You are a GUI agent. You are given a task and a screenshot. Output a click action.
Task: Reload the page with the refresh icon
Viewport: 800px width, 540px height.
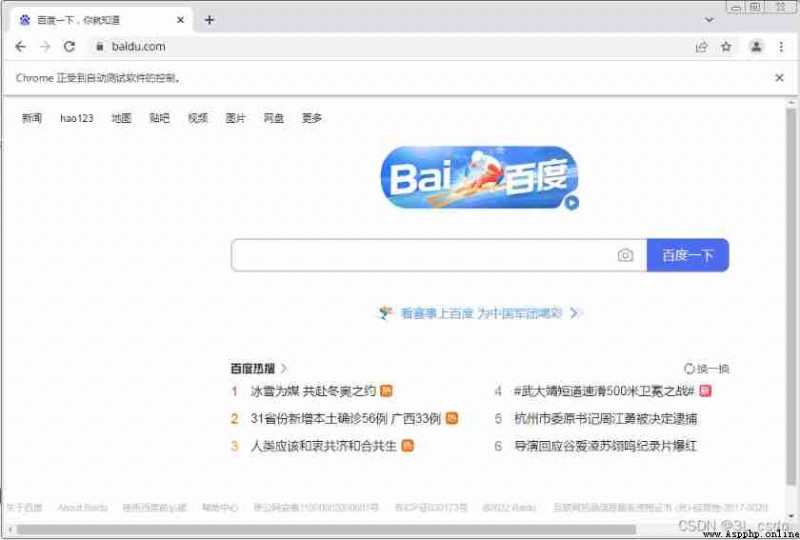click(69, 46)
